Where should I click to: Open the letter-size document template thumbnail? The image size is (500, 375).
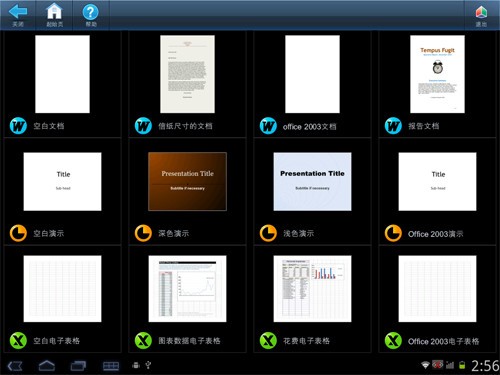[x=187, y=74]
